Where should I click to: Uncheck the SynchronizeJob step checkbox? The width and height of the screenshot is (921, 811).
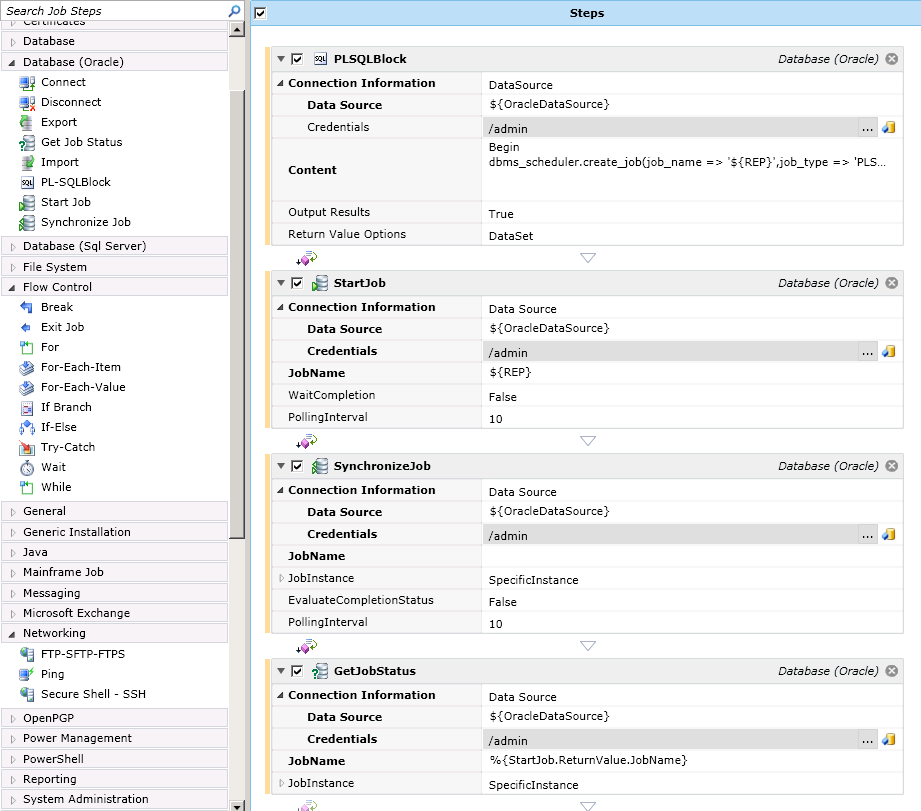click(297, 466)
